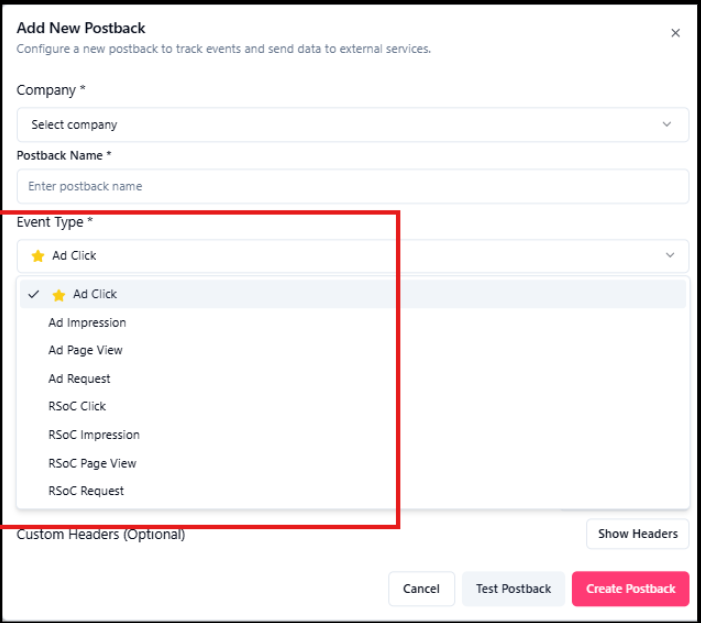Choose Ad Impression event type
701x623 pixels.
(87, 323)
